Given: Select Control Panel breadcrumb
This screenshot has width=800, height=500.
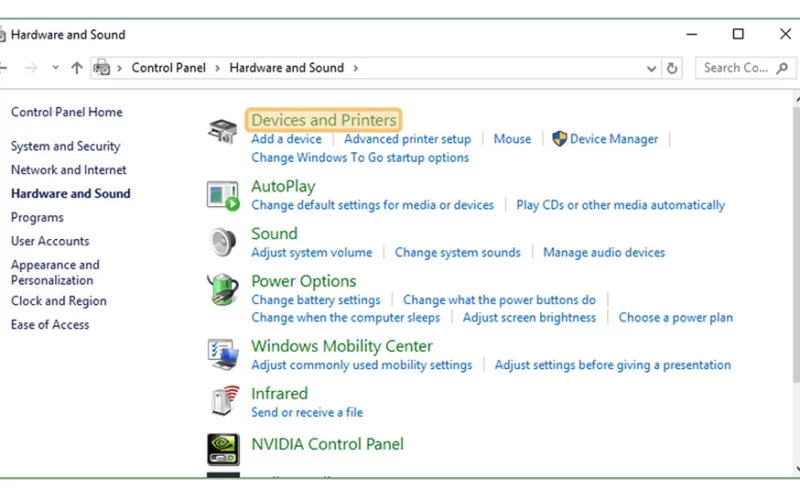Looking at the screenshot, I should pos(168,68).
